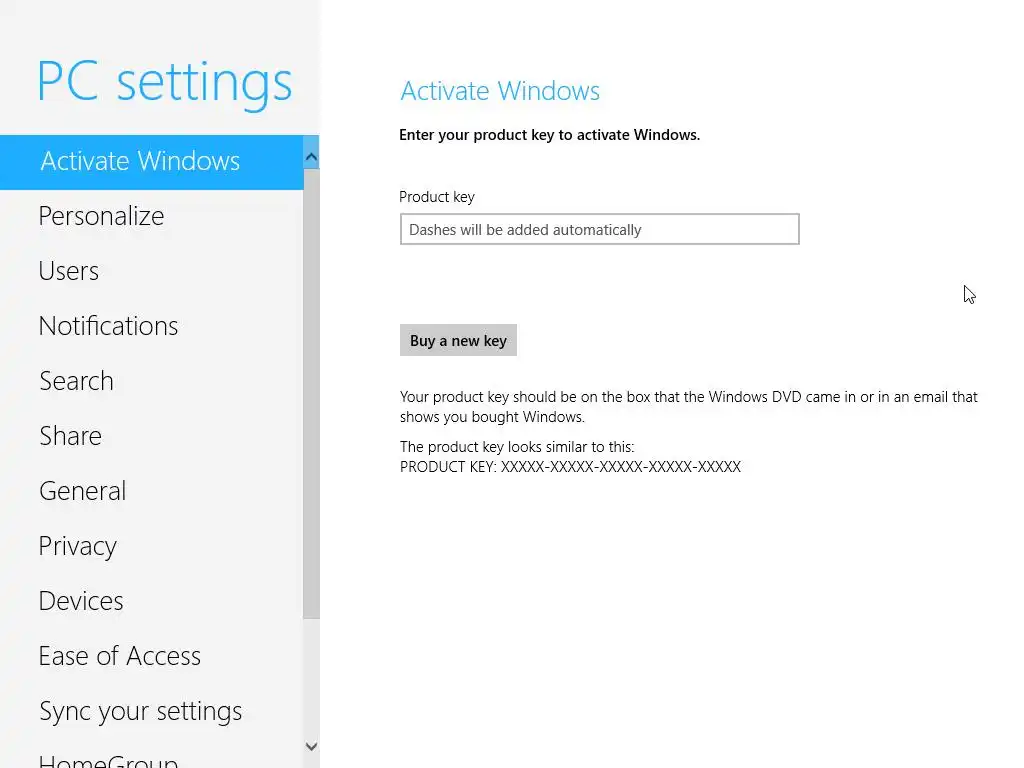The width and height of the screenshot is (1024, 768).
Task: Click the Buy a new key button
Action: tap(458, 340)
